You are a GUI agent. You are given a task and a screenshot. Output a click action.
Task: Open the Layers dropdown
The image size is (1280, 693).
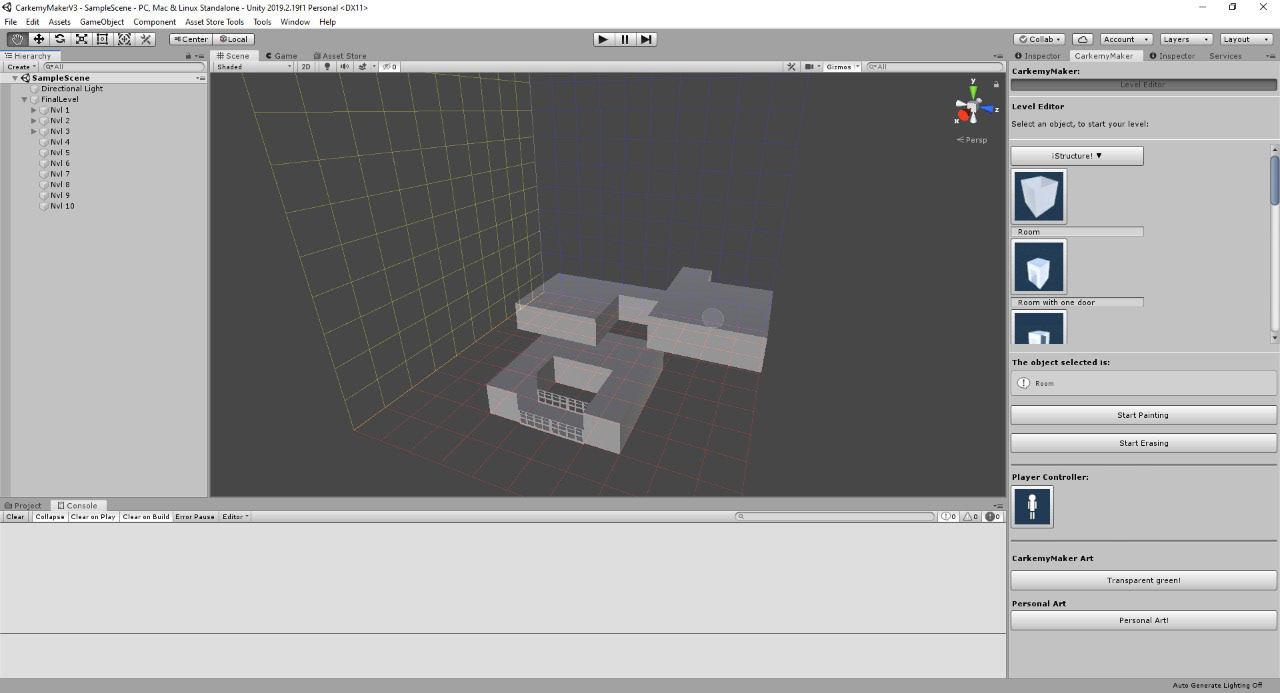point(1186,39)
